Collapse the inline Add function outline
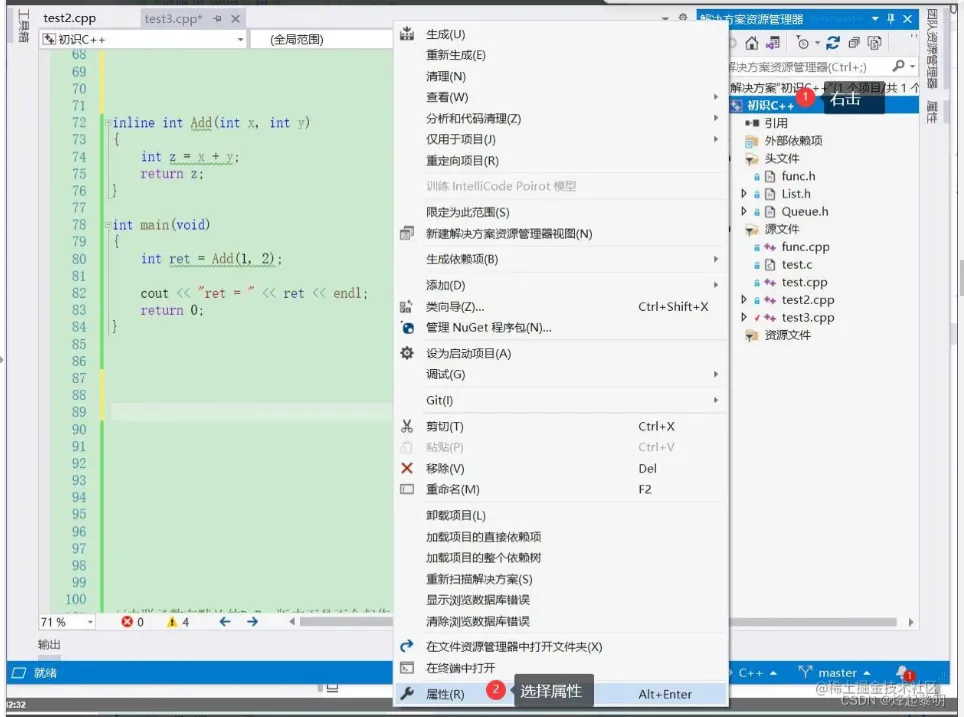 (108, 122)
